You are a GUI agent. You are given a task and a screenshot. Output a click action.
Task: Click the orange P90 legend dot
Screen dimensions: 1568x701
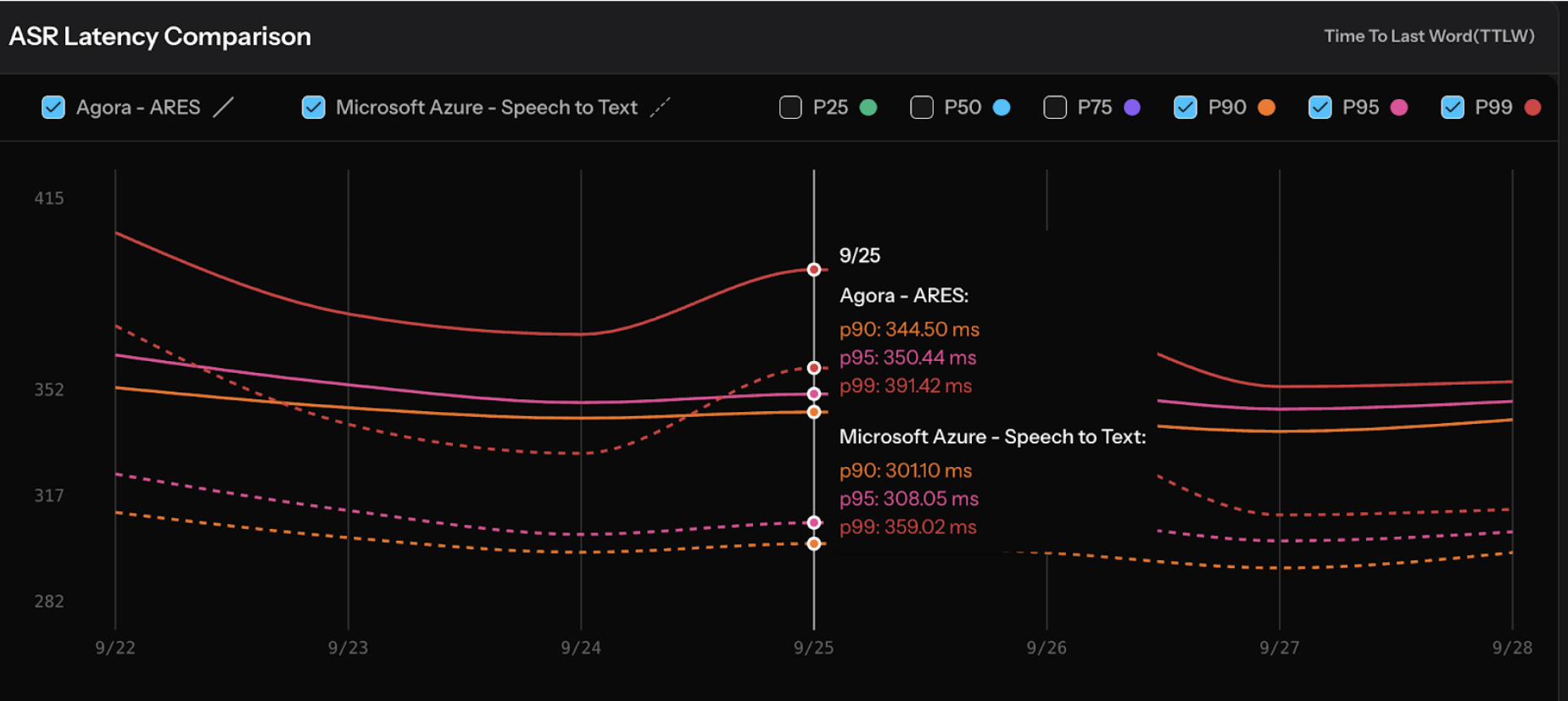click(x=1266, y=108)
